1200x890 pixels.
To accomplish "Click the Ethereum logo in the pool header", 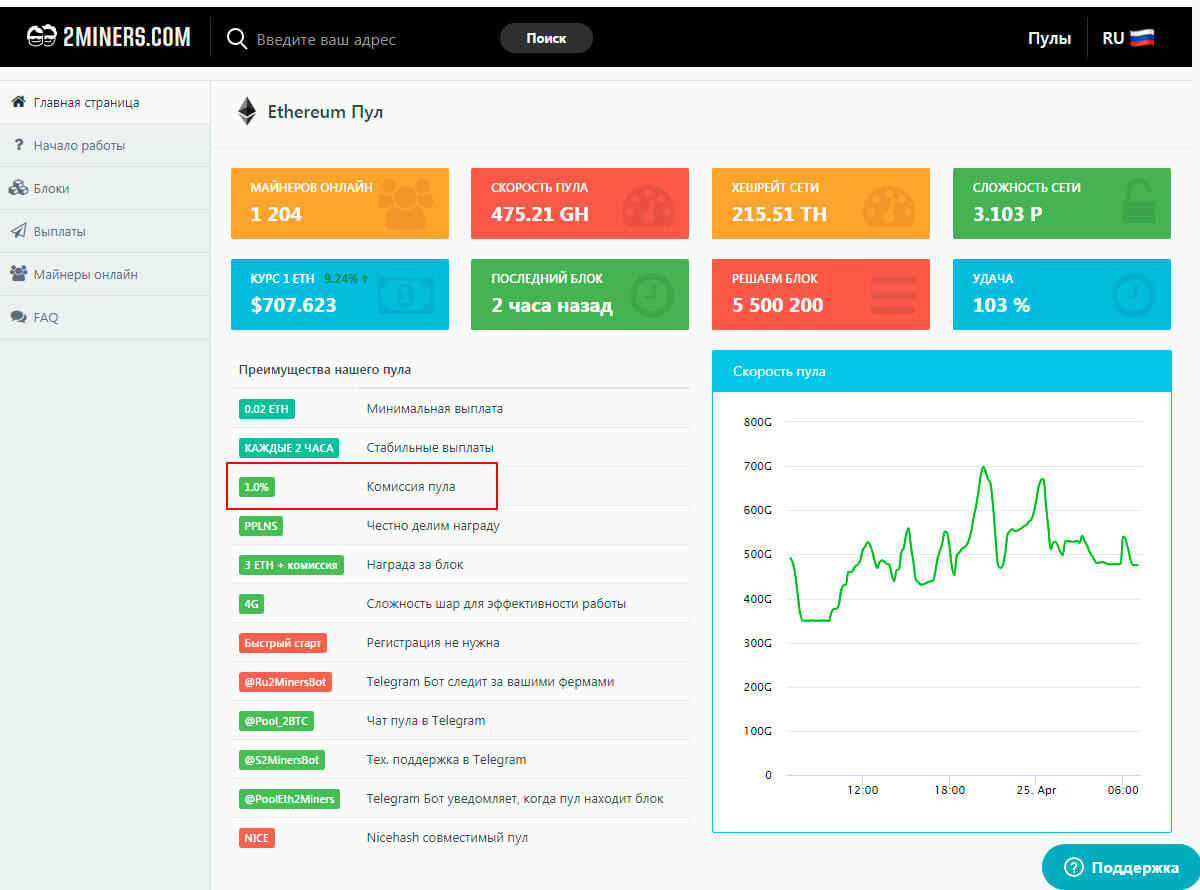I will click(x=247, y=111).
